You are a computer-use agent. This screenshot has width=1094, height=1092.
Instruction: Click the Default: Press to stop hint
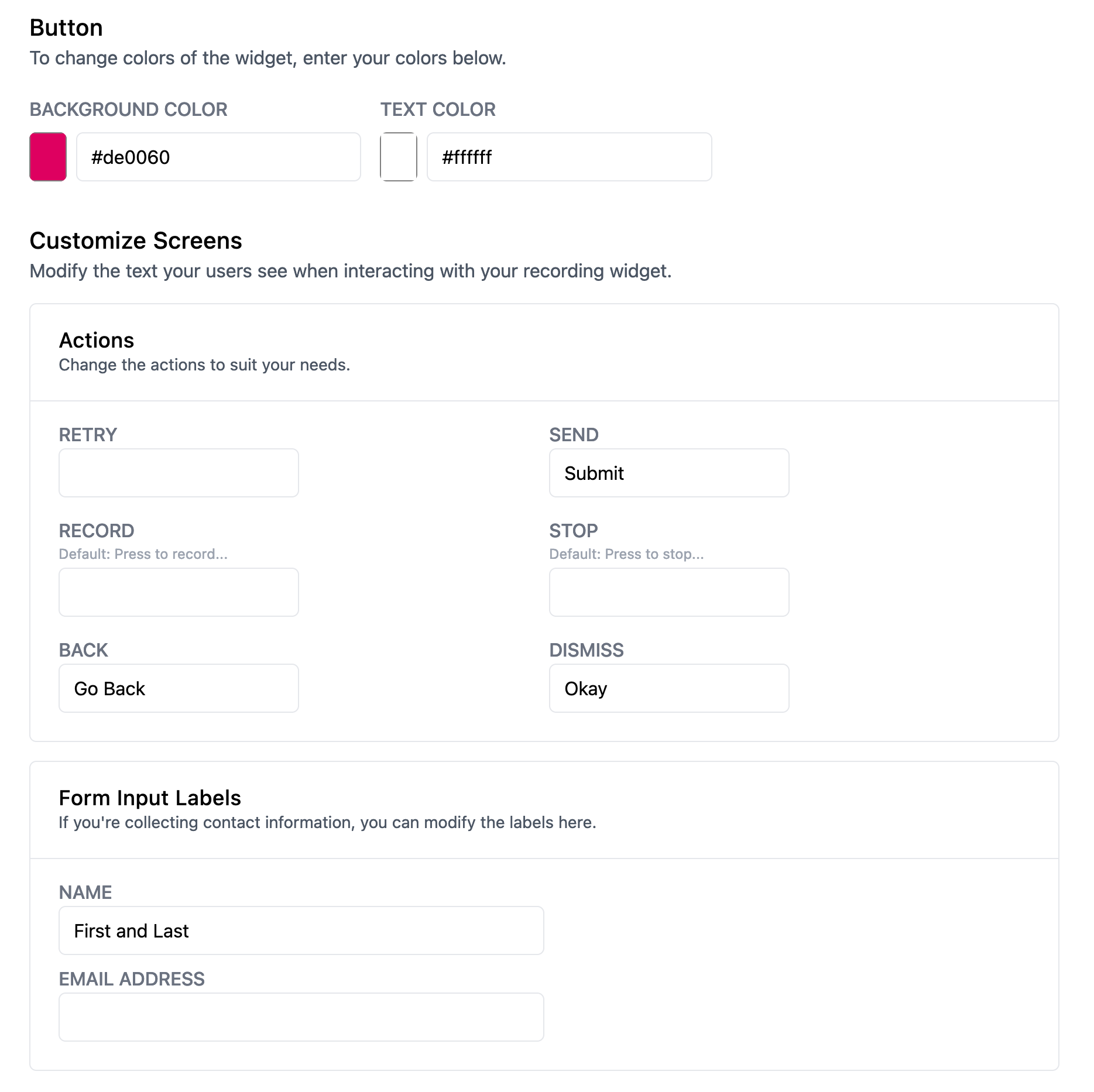click(626, 554)
